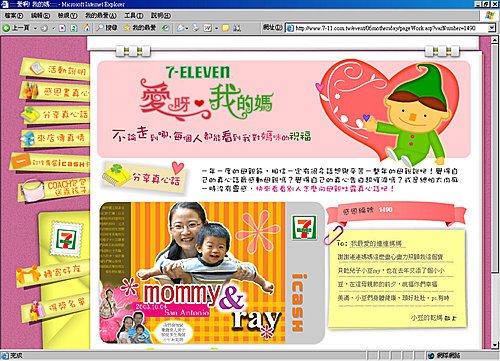Open the Search (搜尋) toolbar button

[107, 28]
